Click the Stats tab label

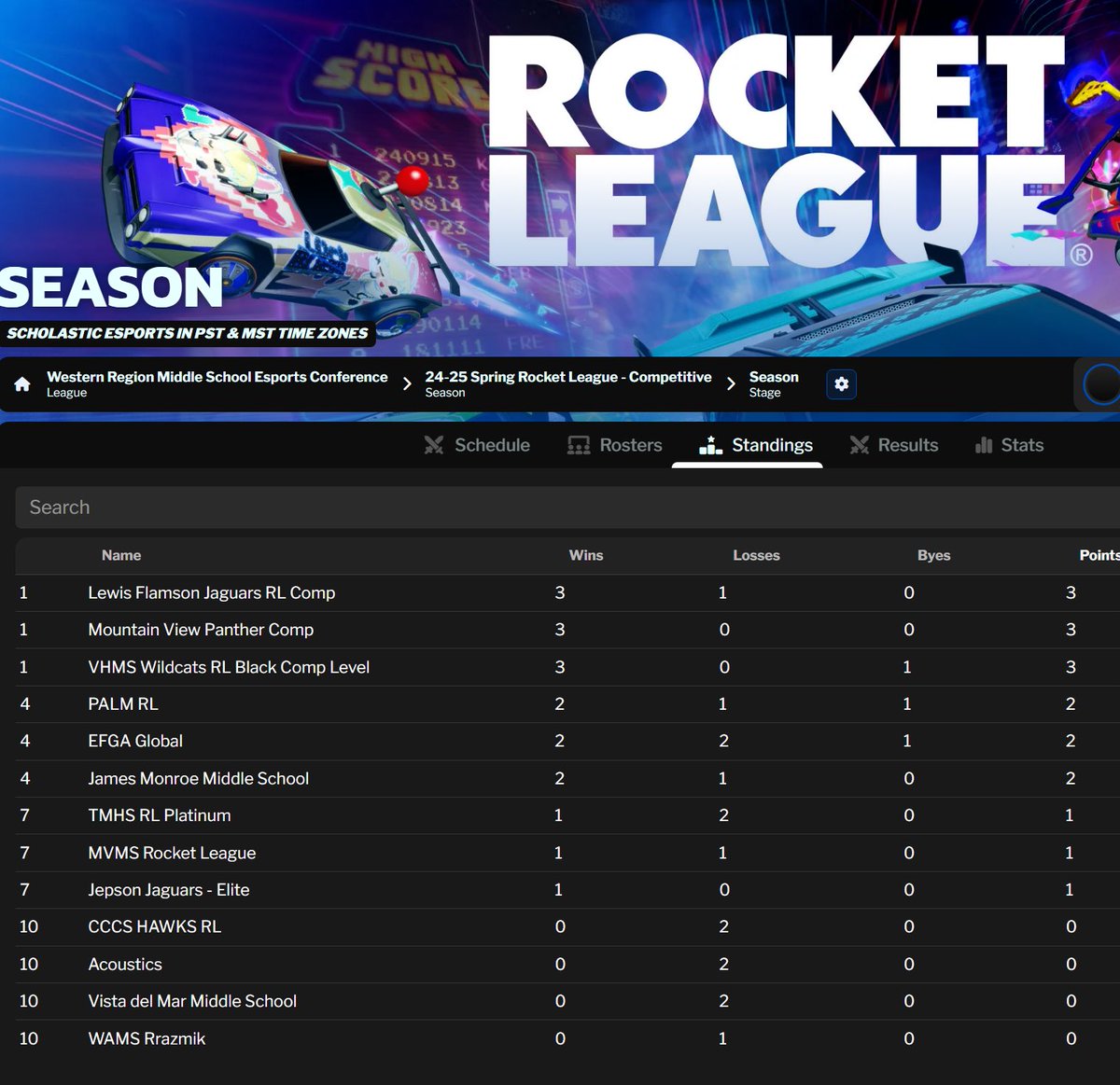coord(1022,445)
